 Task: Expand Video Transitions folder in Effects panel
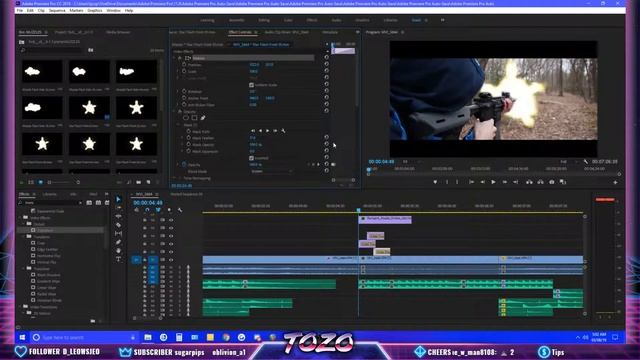[20, 307]
